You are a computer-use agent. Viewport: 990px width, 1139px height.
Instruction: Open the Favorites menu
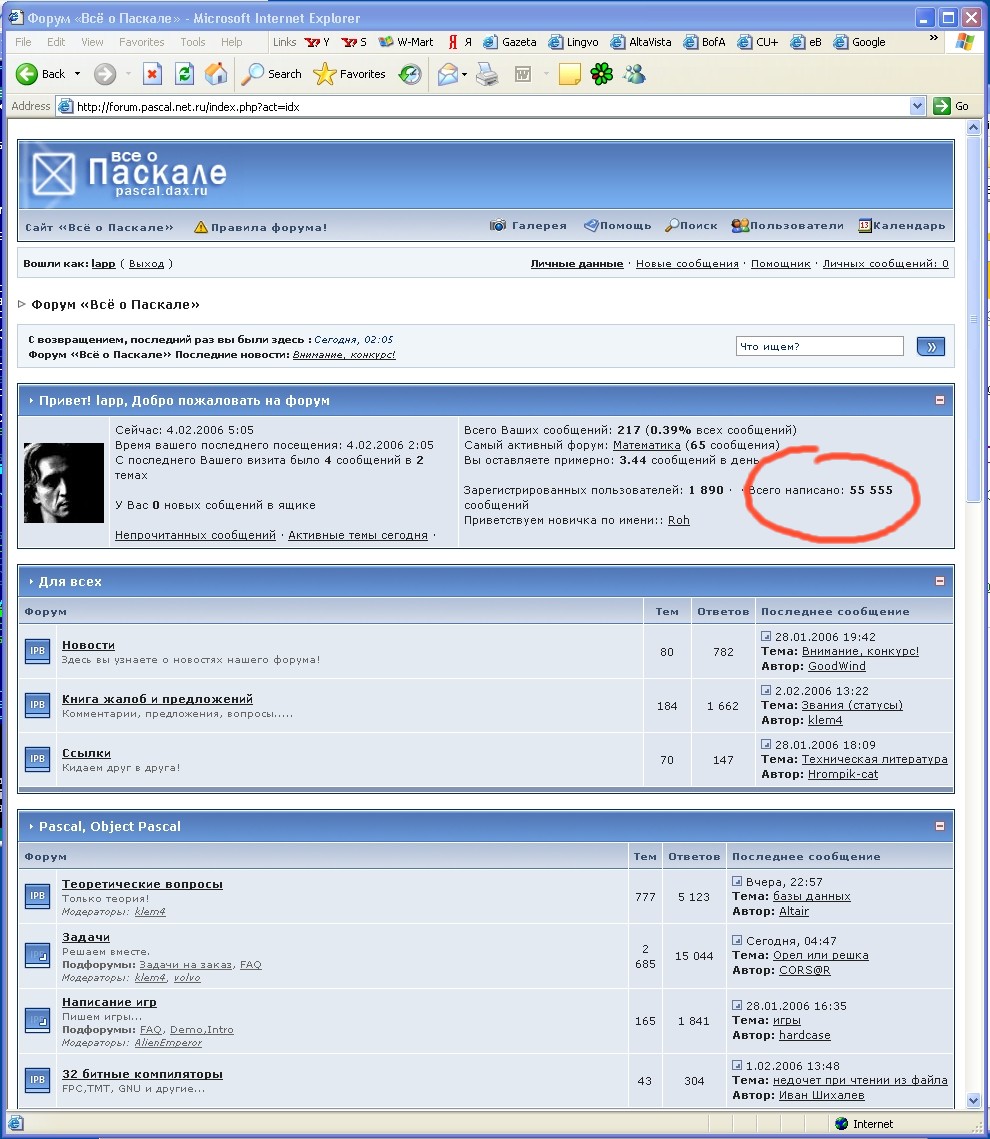click(x=142, y=42)
